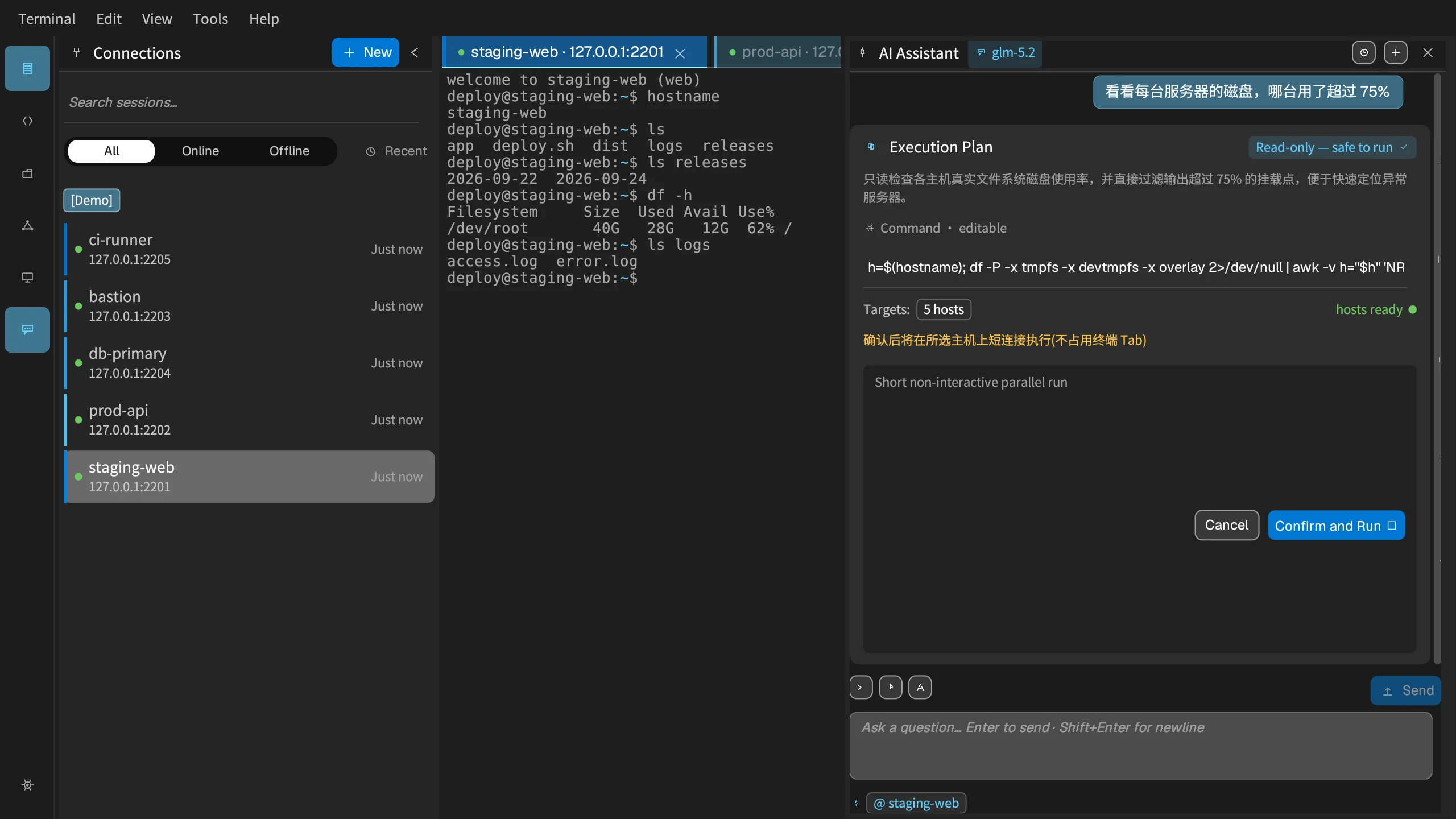This screenshot has width=1456, height=819.
Task: Click the Short non-interactive parallel run text
Action: click(x=971, y=382)
